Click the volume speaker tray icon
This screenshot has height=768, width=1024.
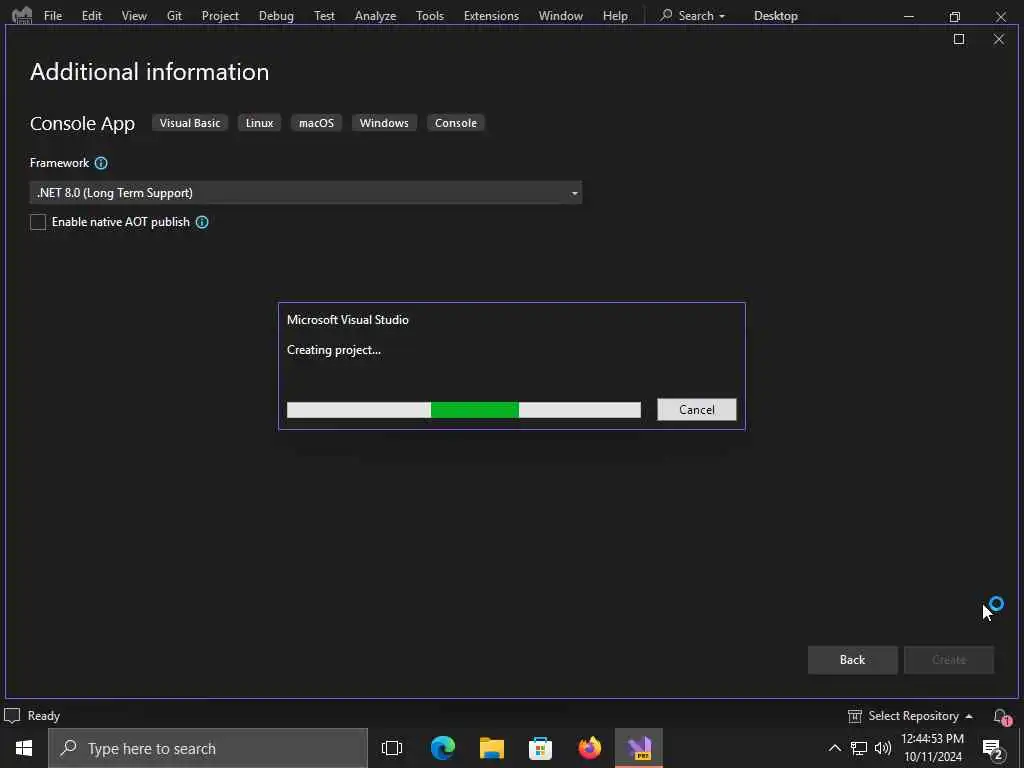883,748
